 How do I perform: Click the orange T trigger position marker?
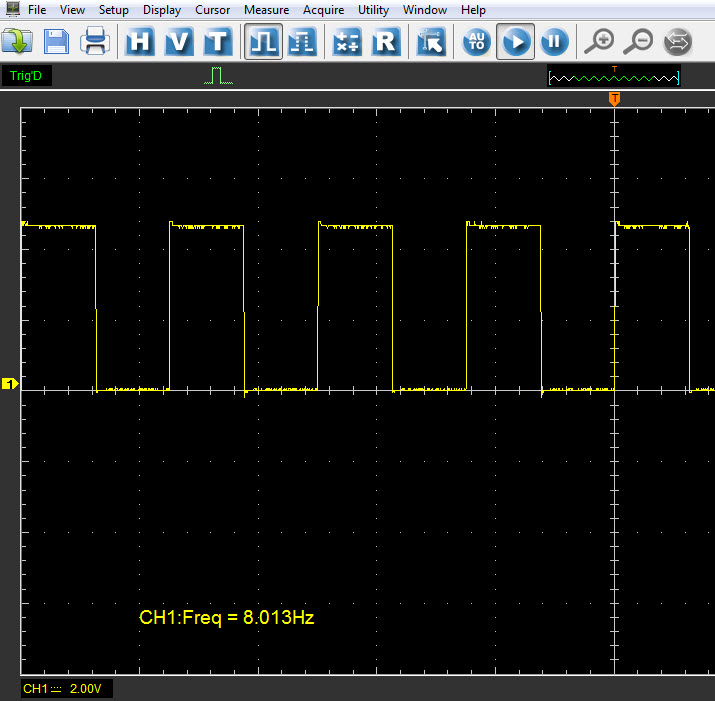point(614,99)
